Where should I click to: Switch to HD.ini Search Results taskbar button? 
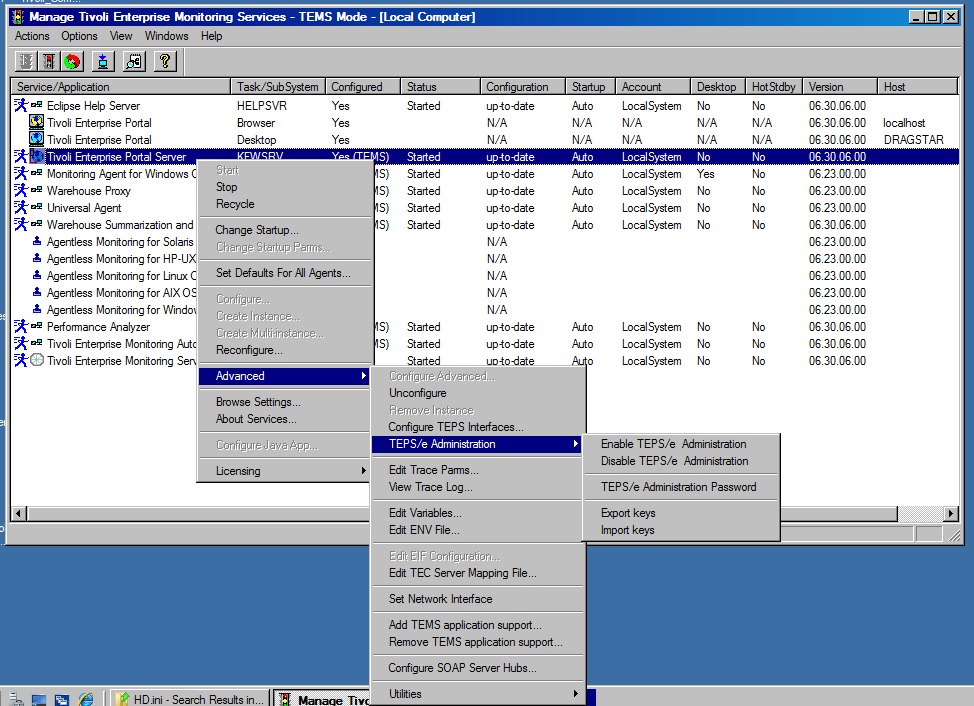coord(193,699)
